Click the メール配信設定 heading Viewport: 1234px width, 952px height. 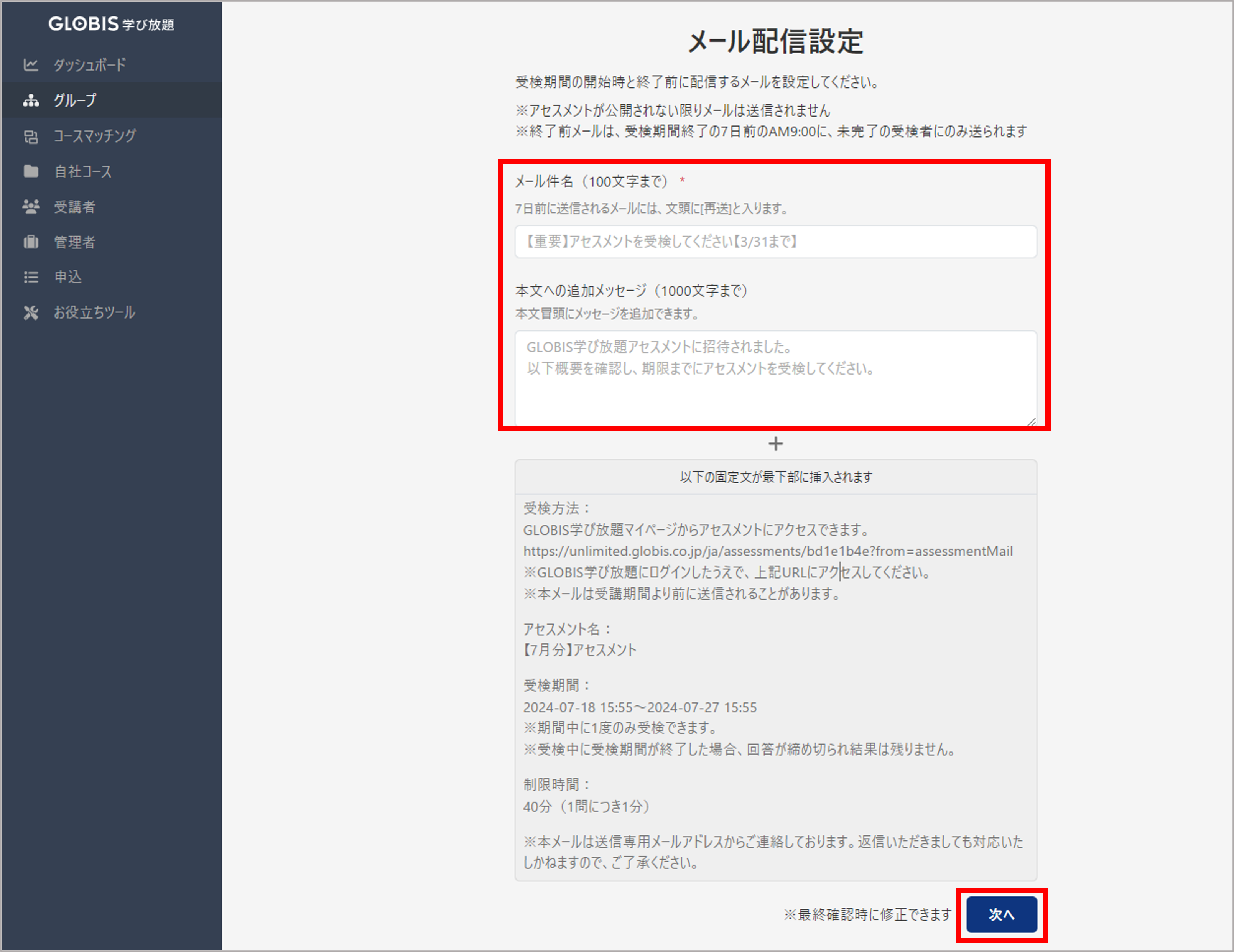[776, 41]
